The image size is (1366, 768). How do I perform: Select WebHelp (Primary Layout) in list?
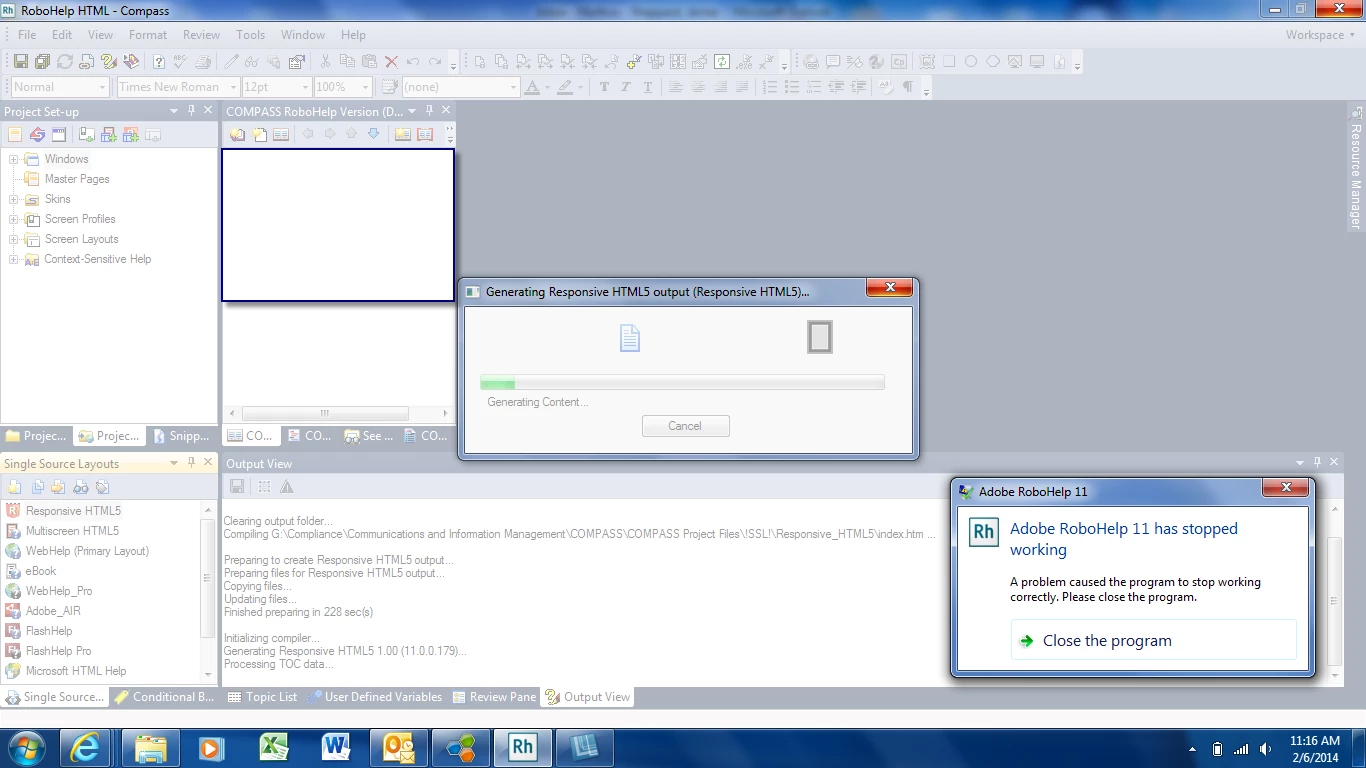click(87, 551)
